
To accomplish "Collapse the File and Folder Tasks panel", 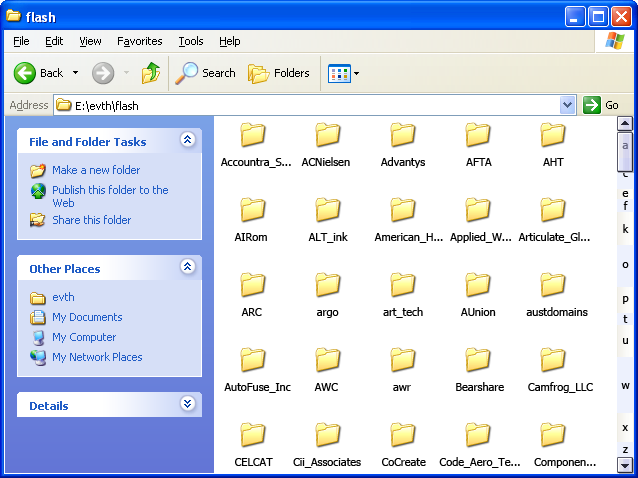I will pyautogui.click(x=188, y=140).
